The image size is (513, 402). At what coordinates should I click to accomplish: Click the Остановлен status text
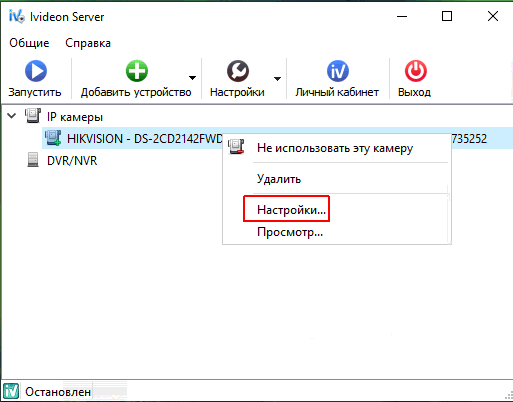(58, 392)
